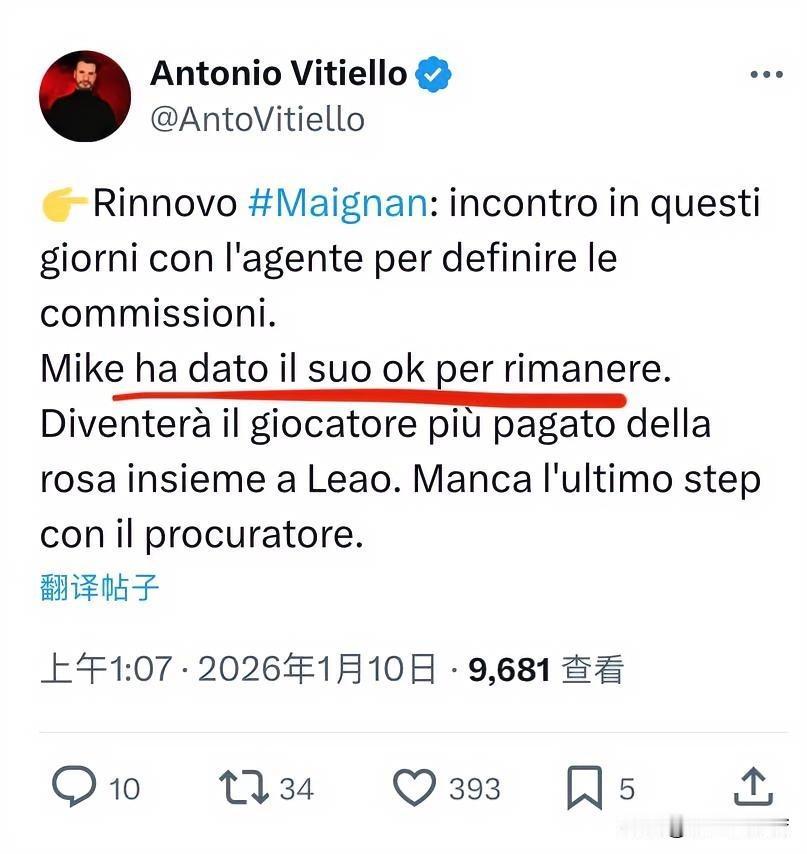Open Antonio Vitiello's profile avatar
807x854 pixels.
click(x=85, y=96)
